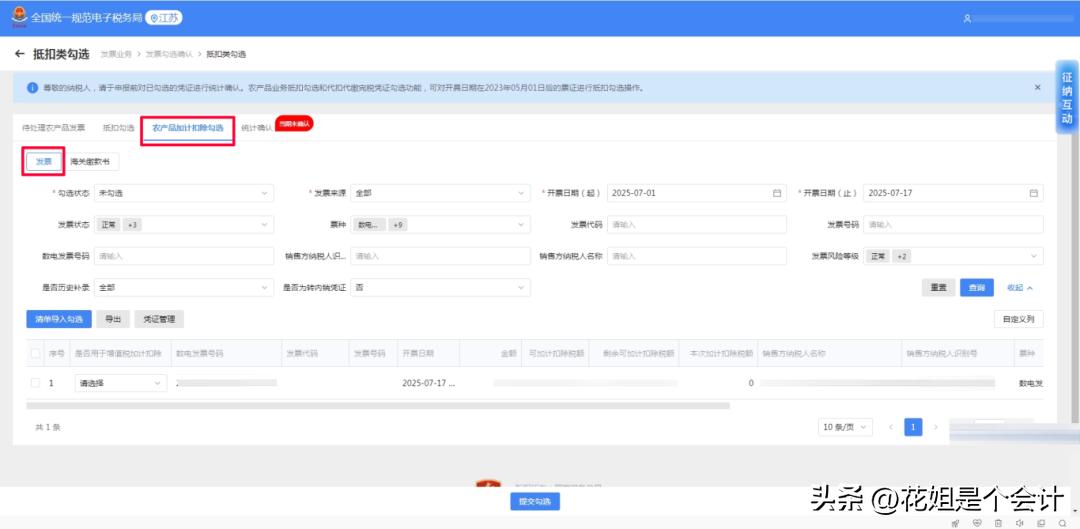
Task: Focus the 数电发票号码 input
Action: pyautogui.click(x=183, y=256)
